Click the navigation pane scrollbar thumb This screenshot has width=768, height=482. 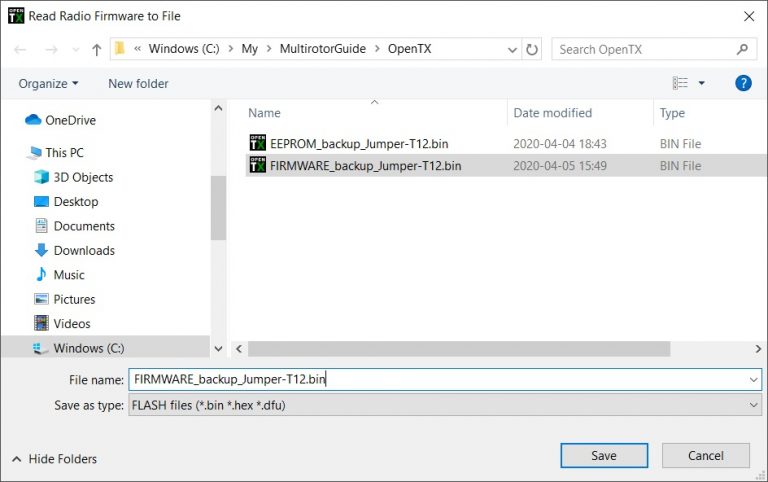pyautogui.click(x=218, y=208)
